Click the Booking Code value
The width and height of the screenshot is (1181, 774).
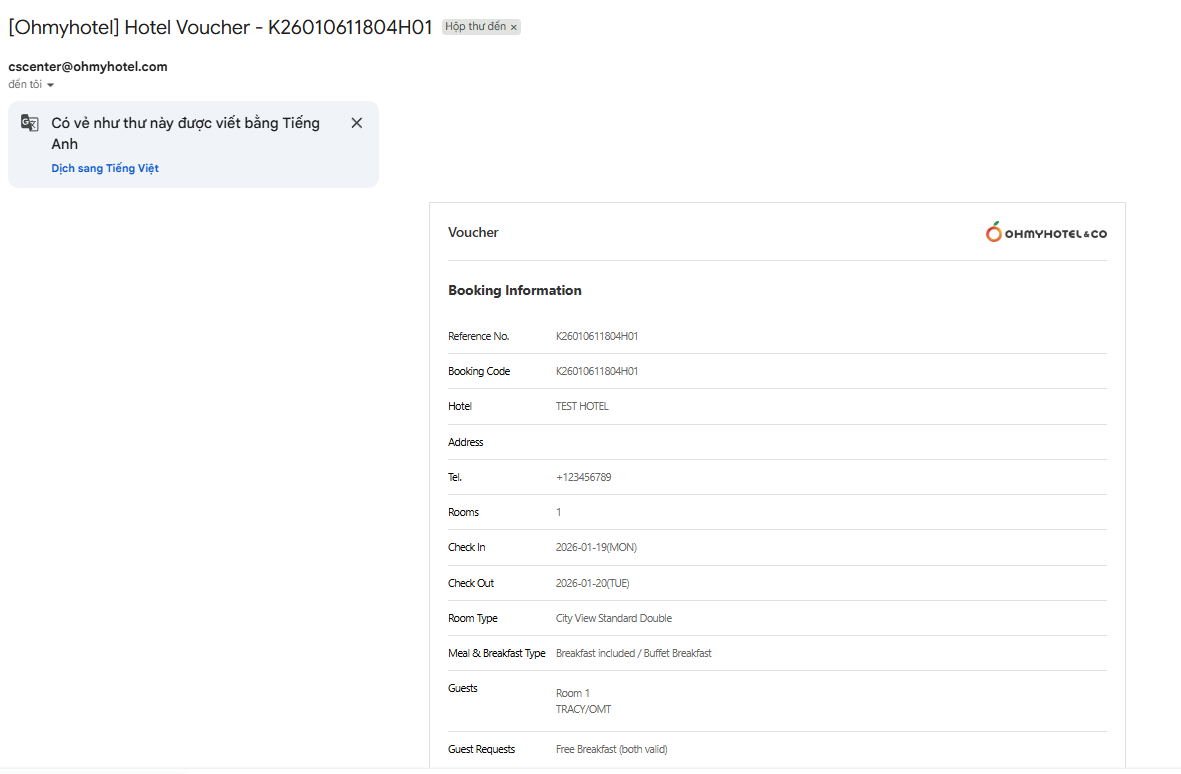[x=597, y=371]
